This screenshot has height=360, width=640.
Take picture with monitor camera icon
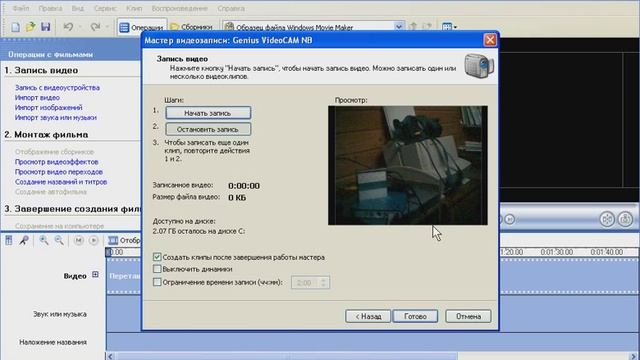click(x=625, y=219)
